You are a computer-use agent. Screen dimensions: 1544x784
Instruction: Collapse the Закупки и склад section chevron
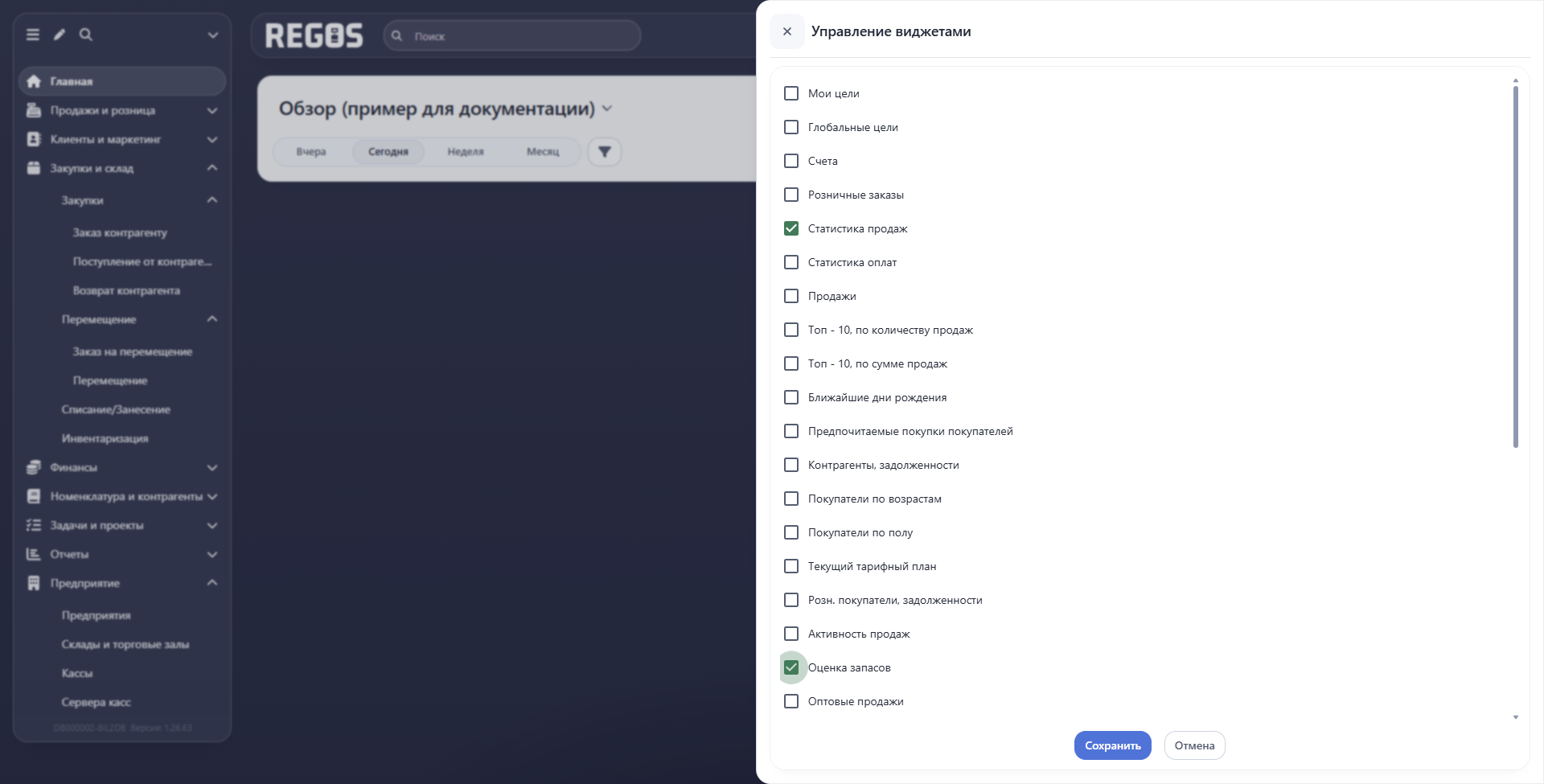pos(212,168)
